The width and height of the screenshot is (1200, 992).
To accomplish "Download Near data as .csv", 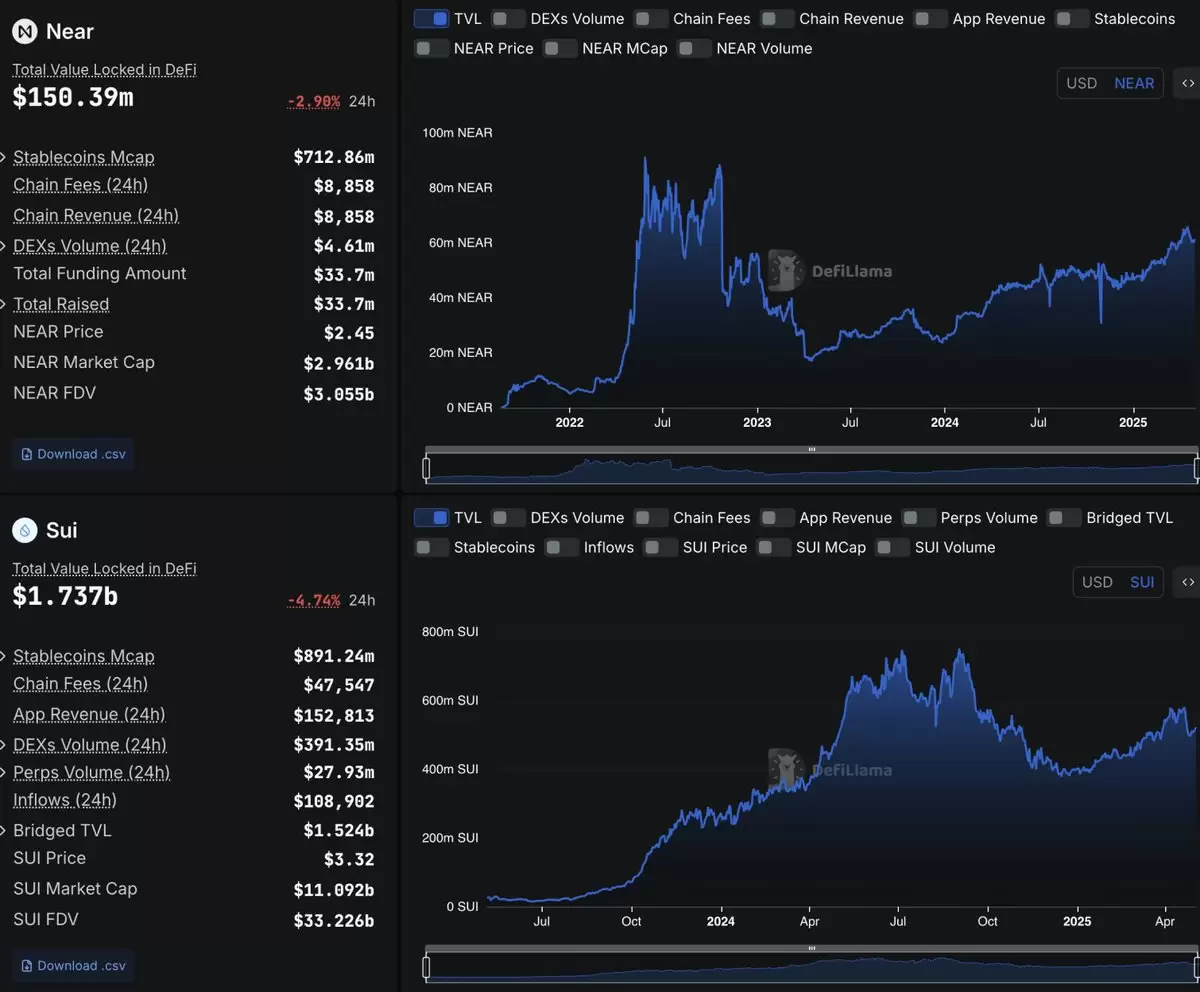I will point(73,454).
